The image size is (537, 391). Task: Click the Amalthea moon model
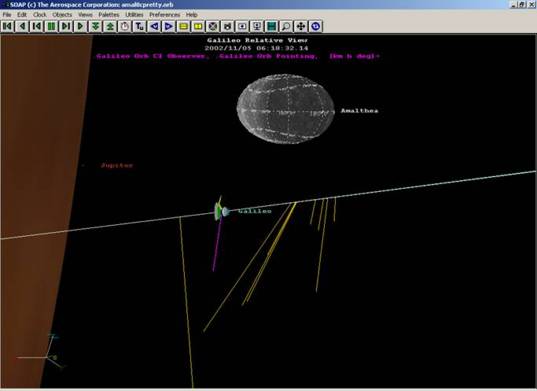coord(286,109)
